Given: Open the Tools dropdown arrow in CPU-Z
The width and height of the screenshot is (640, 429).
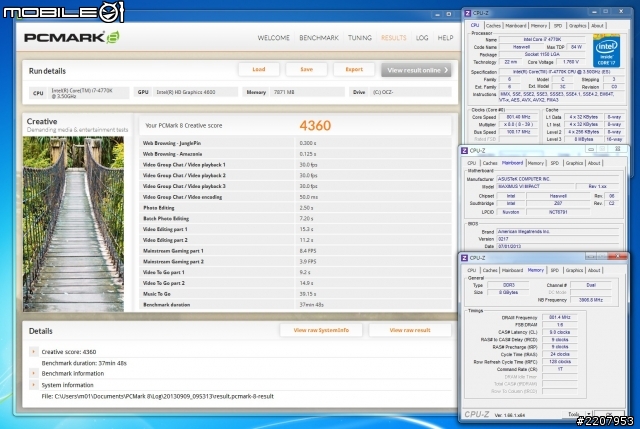Looking at the screenshot, I should tap(588, 414).
